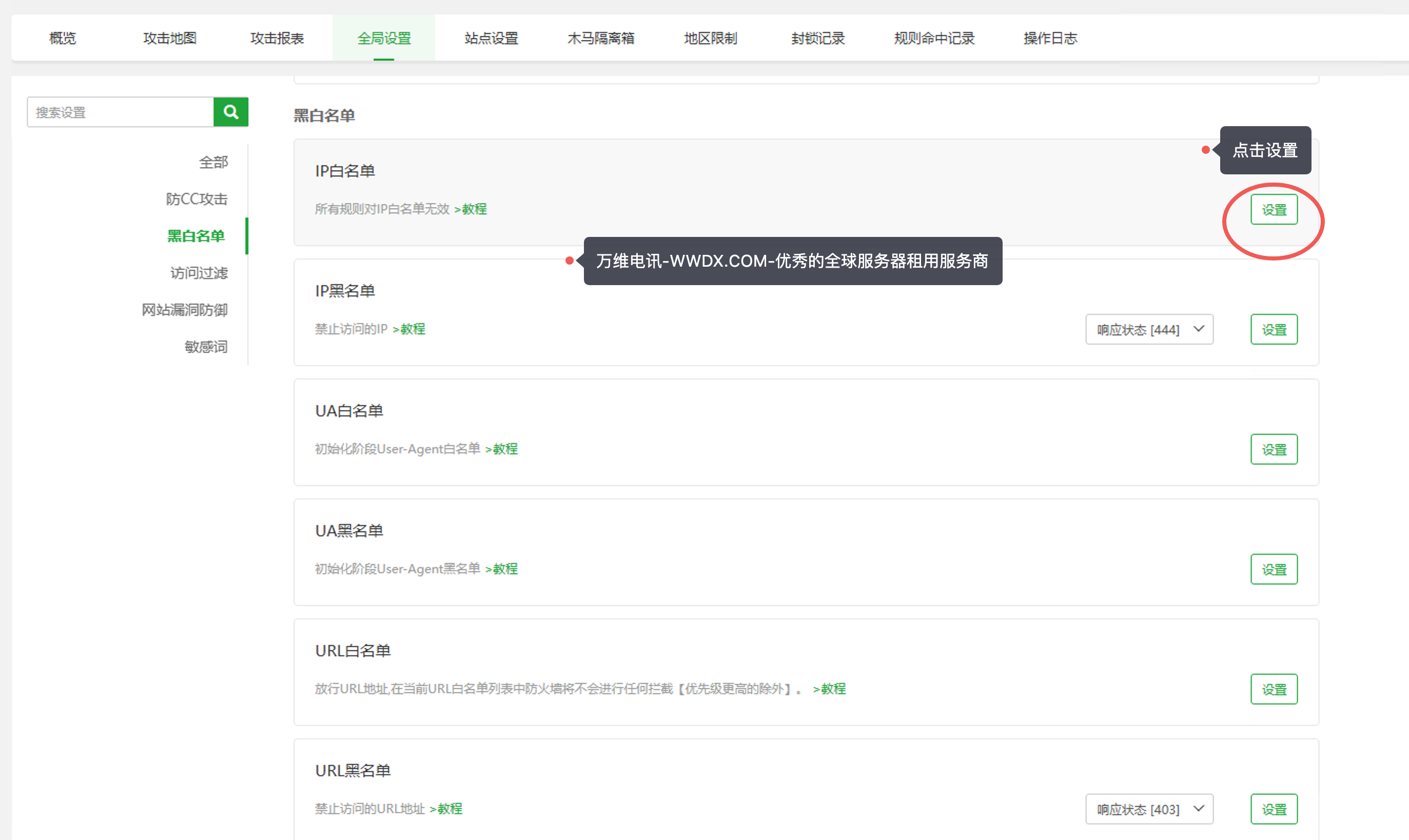1409x840 pixels.
Task: Click the 所有规则对IP白名单无效 description
Action: click(382, 209)
